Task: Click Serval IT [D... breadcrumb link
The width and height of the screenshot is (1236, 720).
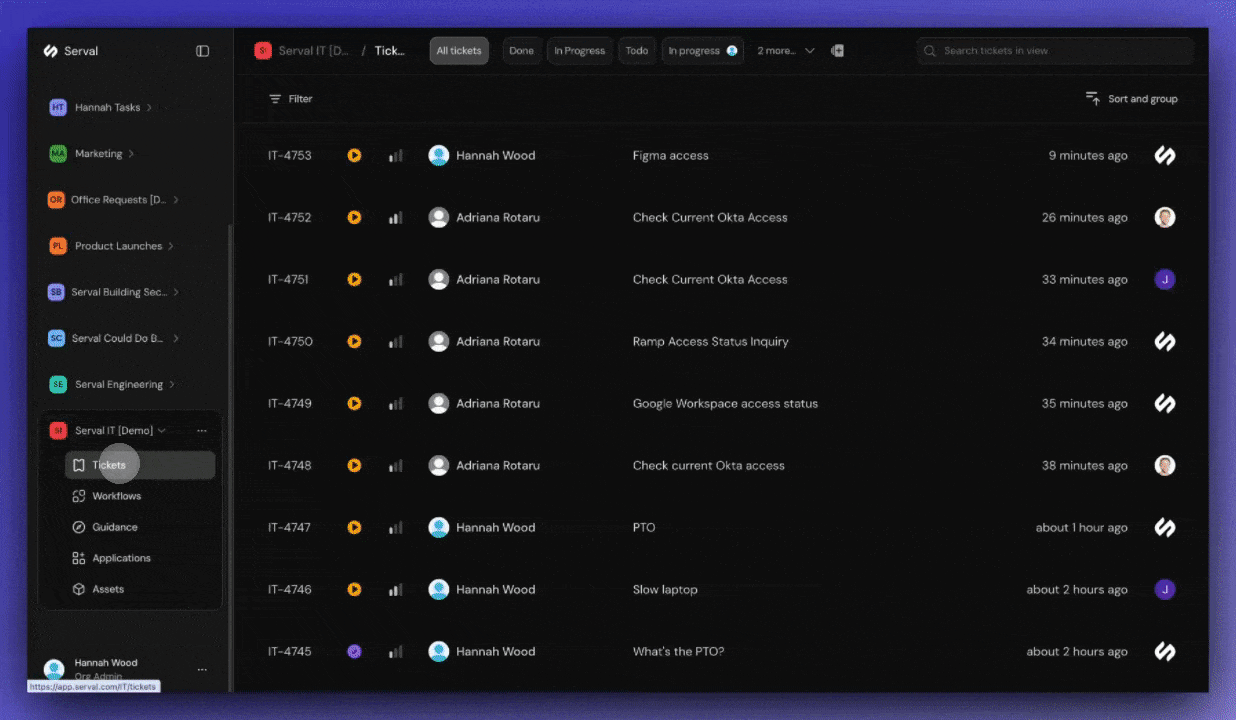Action: [314, 51]
